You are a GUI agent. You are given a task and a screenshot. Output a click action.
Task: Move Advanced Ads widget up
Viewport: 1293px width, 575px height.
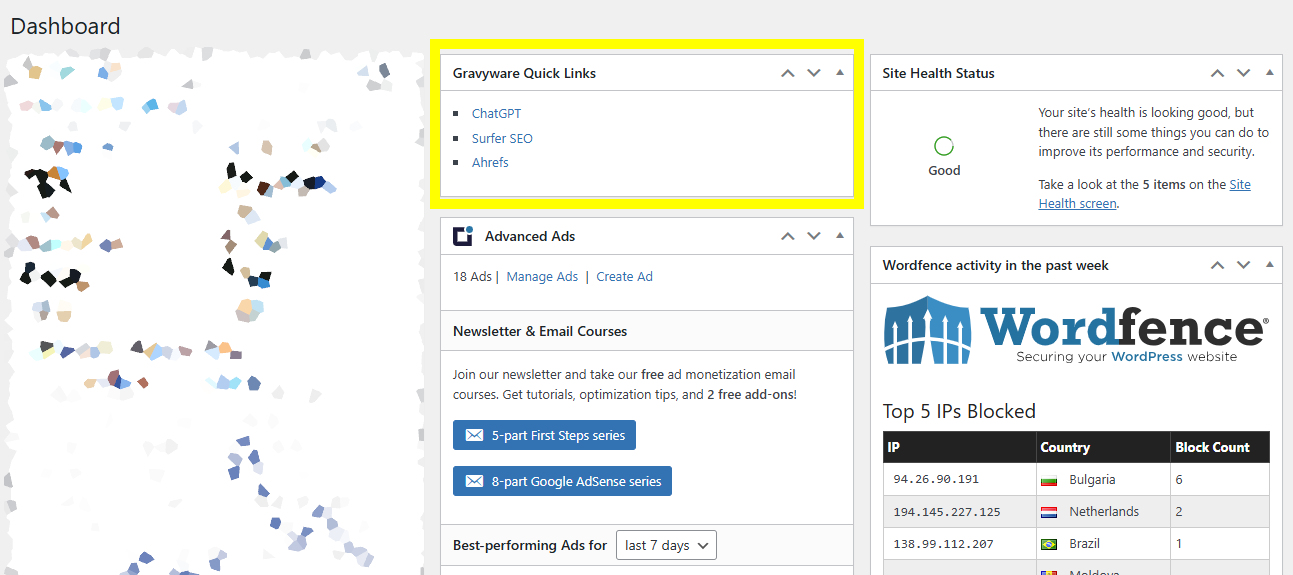pos(788,236)
